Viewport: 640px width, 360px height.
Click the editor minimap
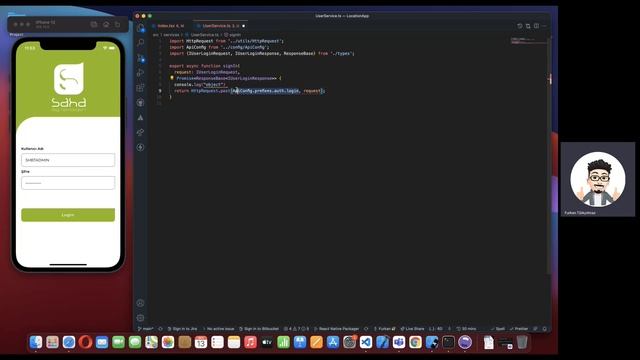[528, 40]
